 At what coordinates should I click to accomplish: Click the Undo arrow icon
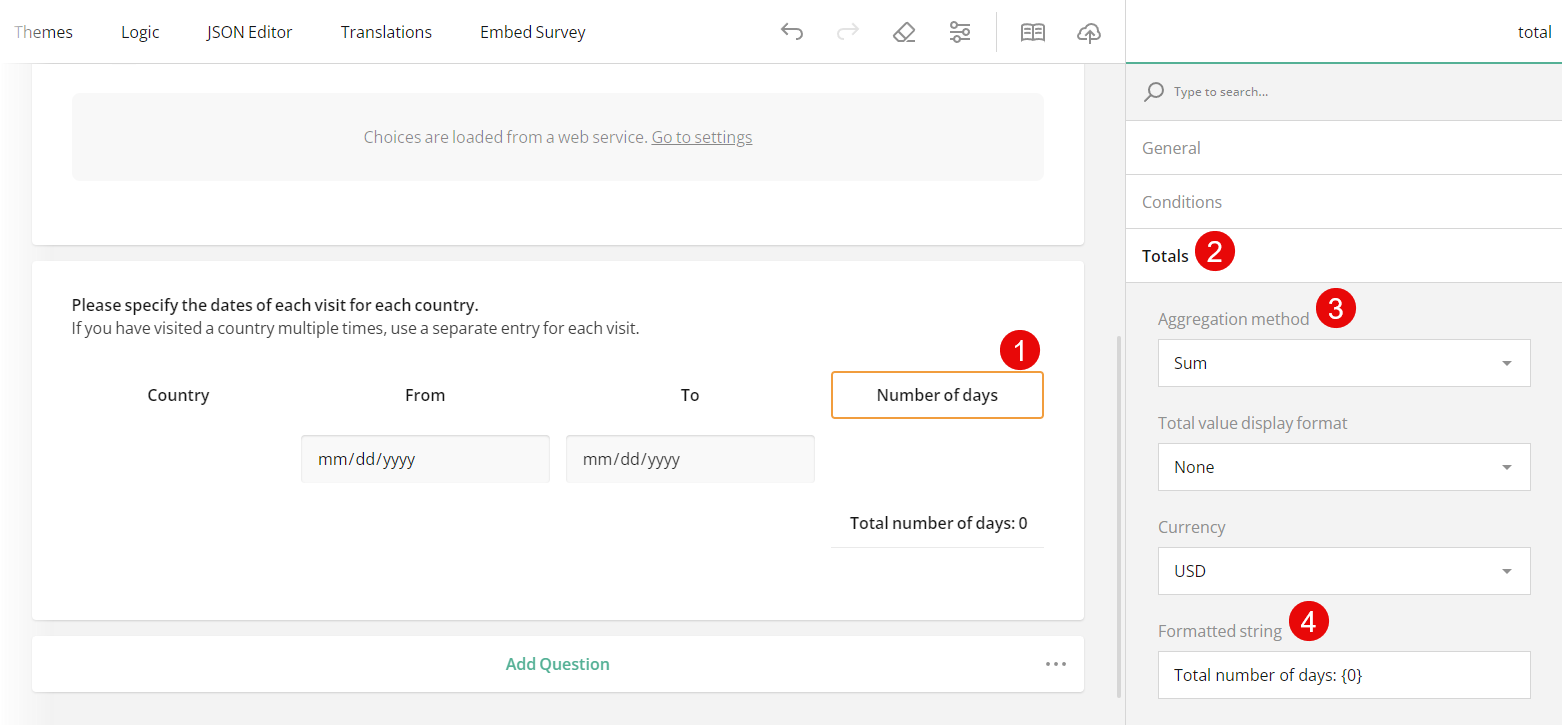point(792,32)
